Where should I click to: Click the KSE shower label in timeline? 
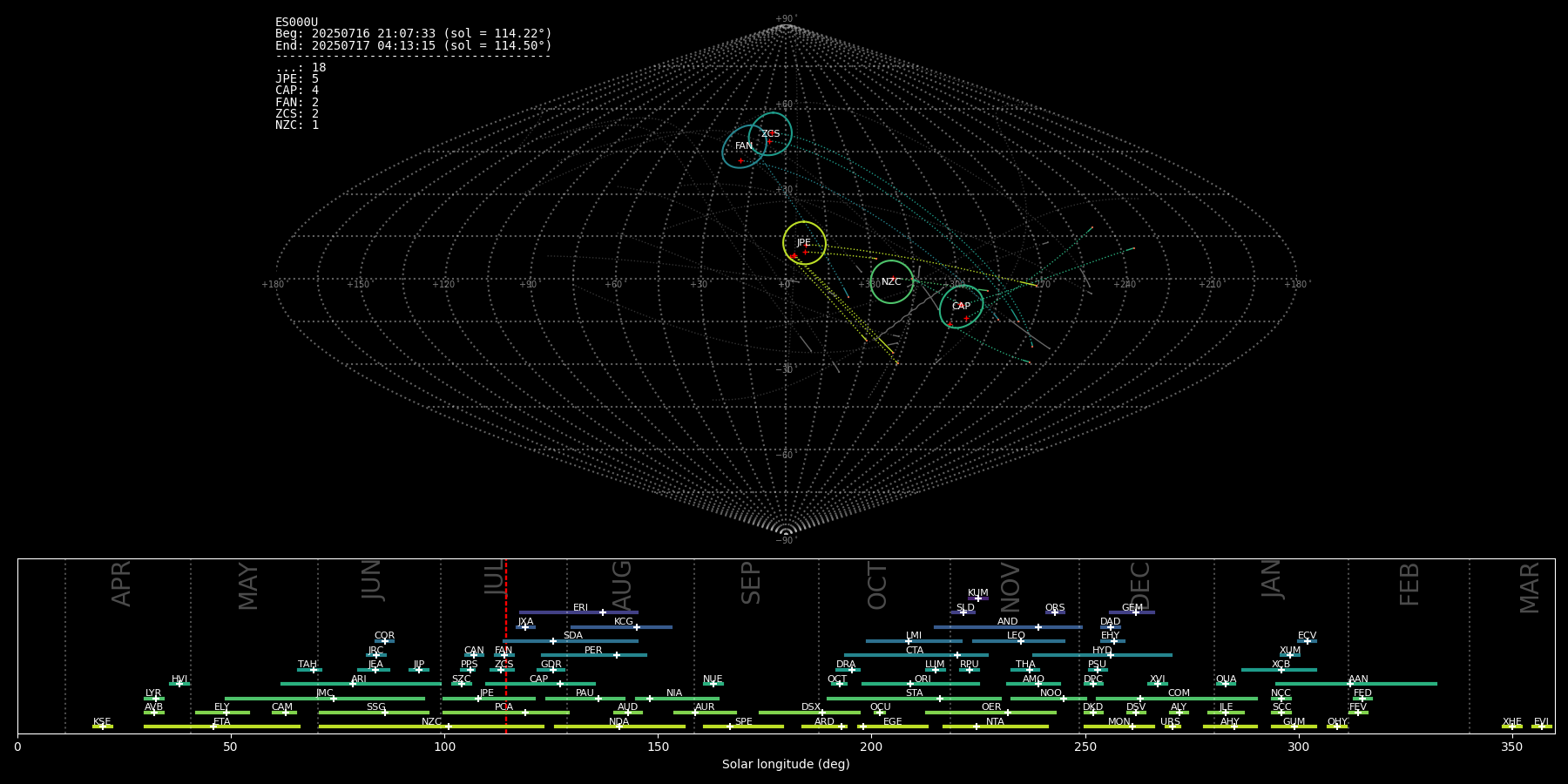102,722
